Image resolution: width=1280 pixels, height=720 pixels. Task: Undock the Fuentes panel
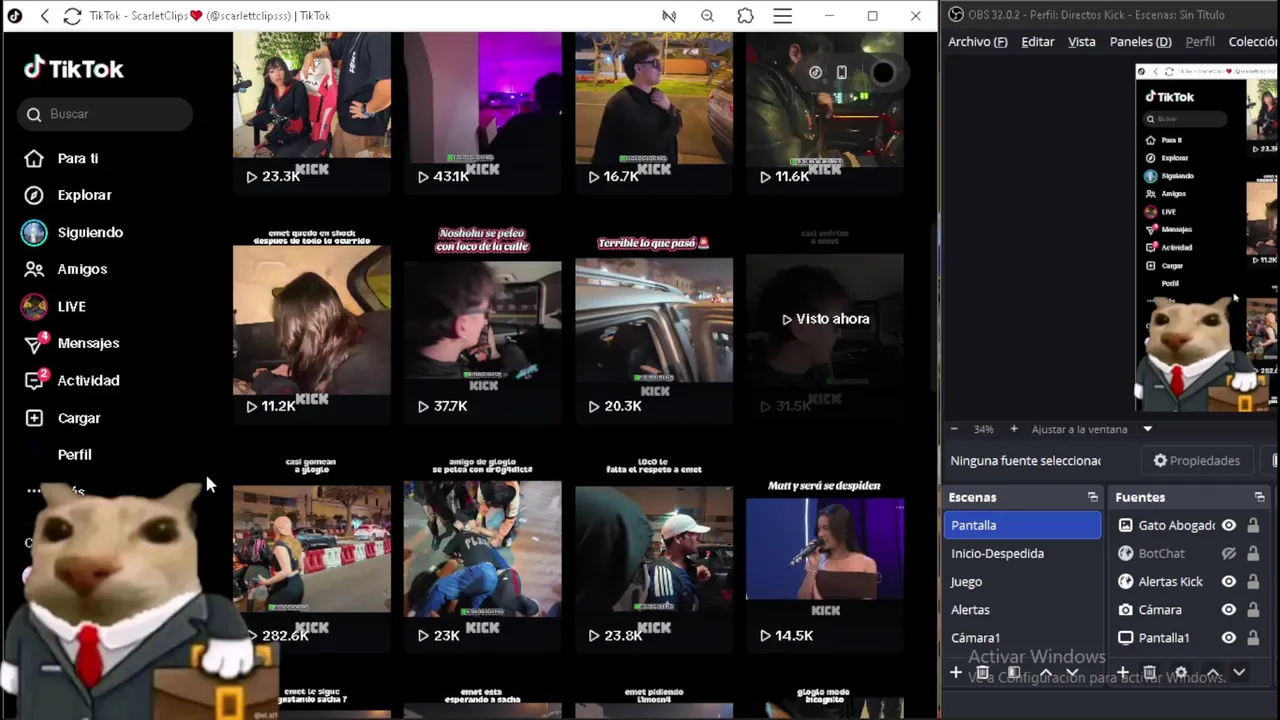point(1259,497)
